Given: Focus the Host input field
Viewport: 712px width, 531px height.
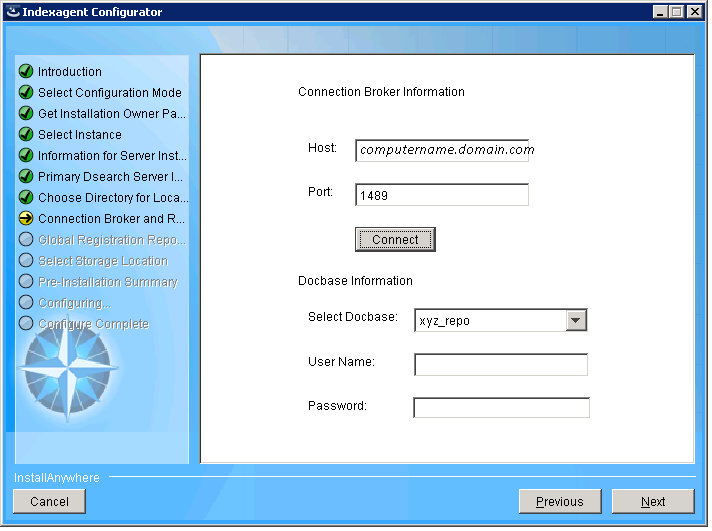Looking at the screenshot, I should coord(442,150).
